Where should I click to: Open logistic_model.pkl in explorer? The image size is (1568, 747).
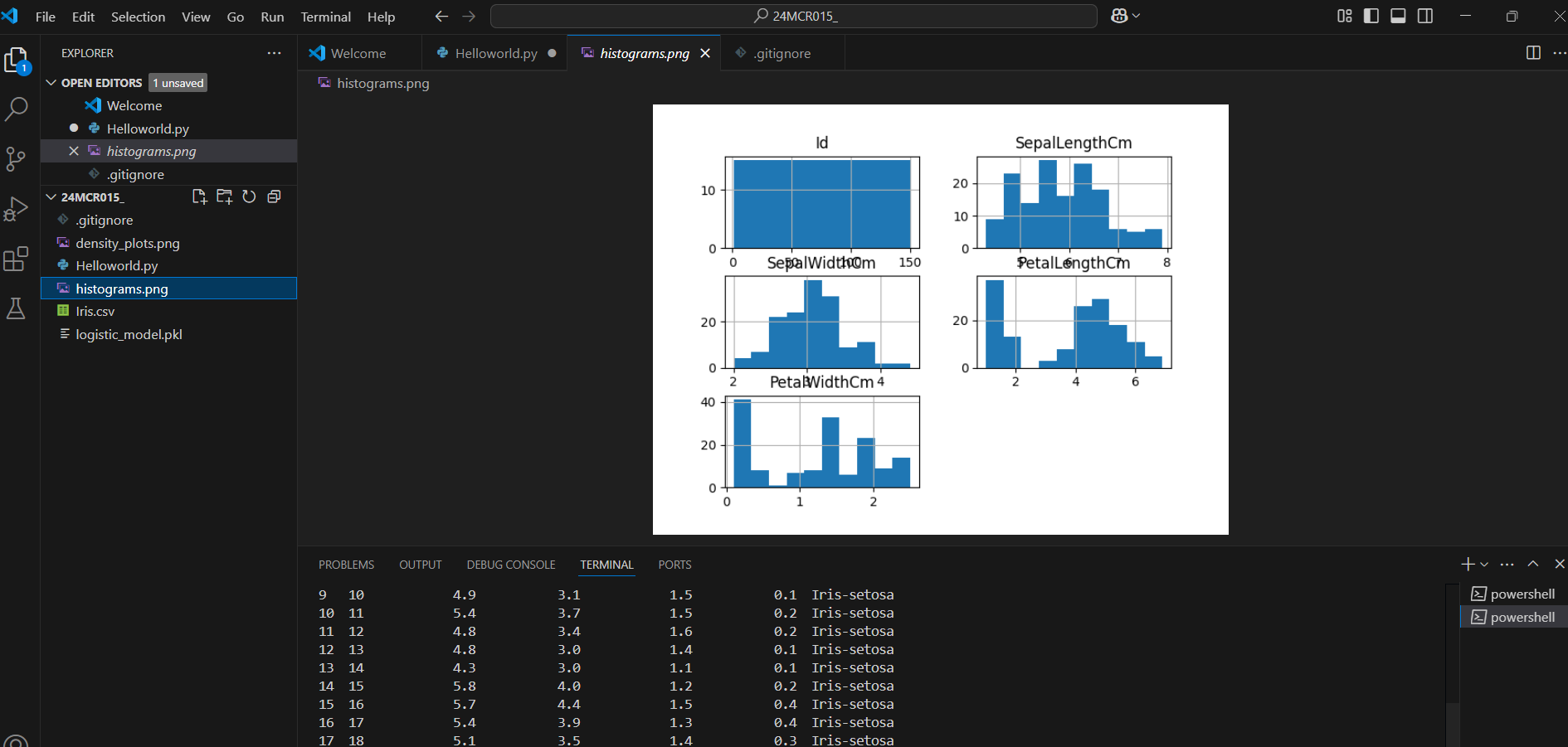click(x=169, y=334)
